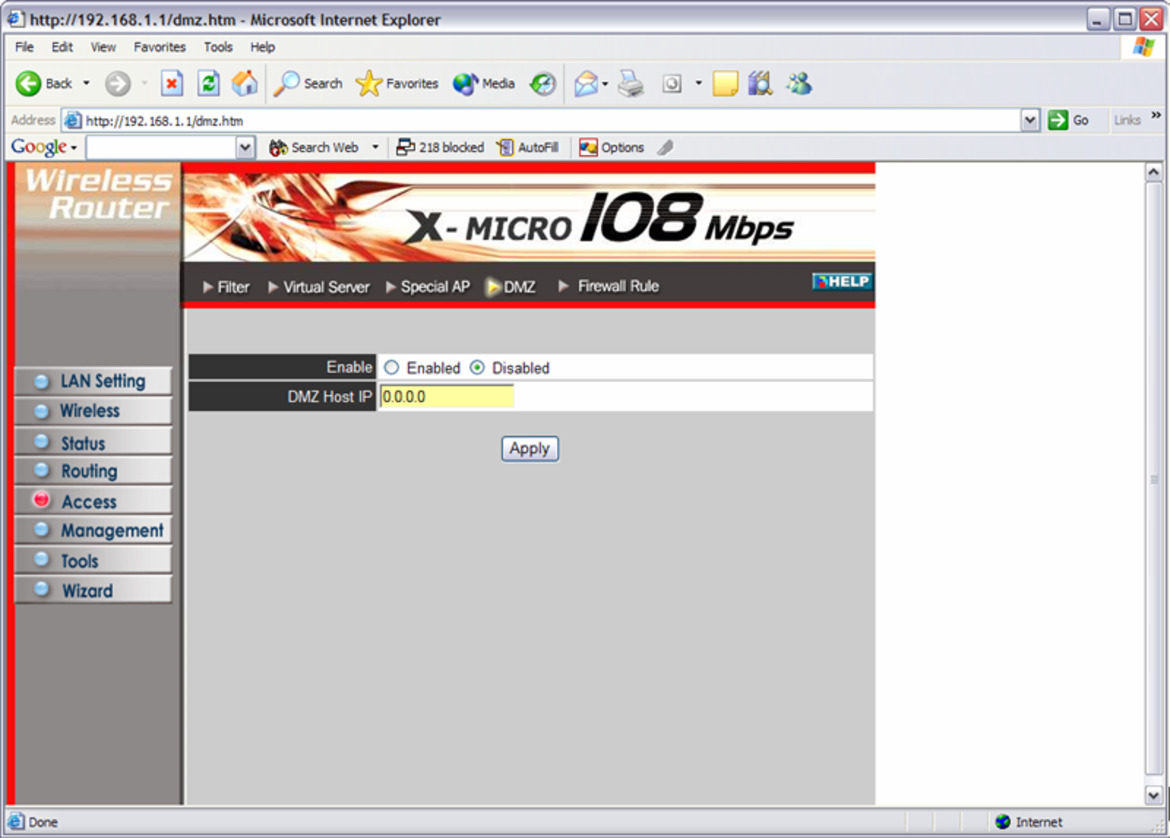
Task: Open Access in sidebar
Action: 93,501
